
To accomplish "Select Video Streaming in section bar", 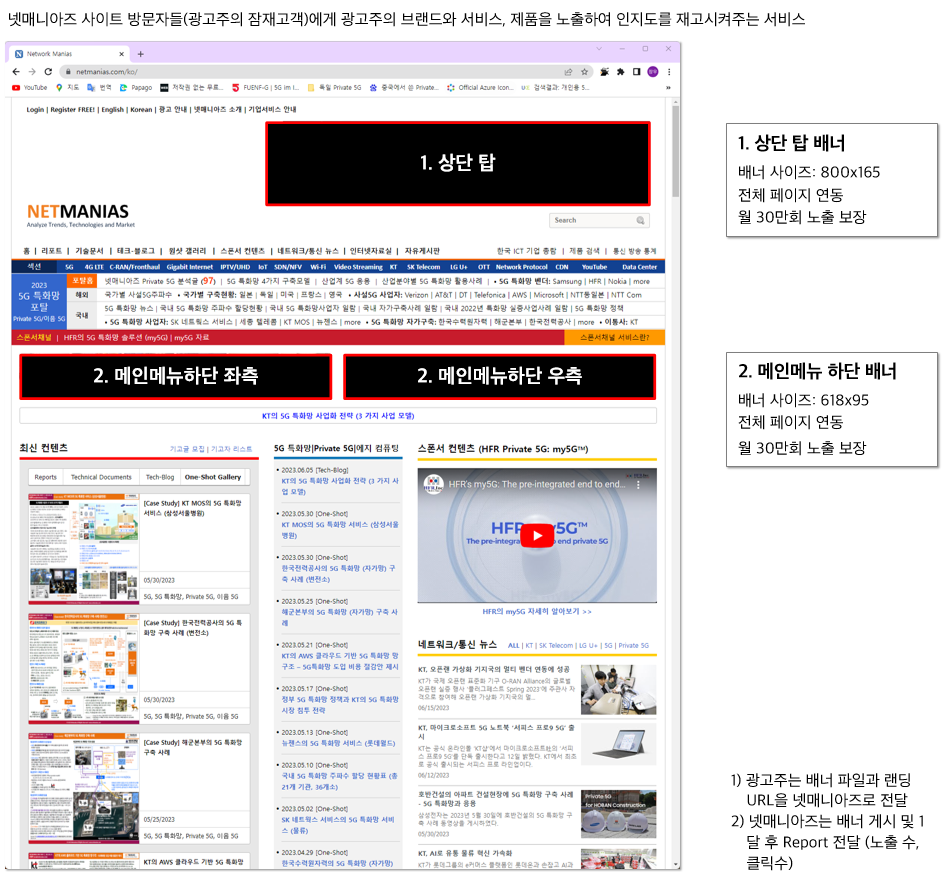I will click(x=358, y=267).
